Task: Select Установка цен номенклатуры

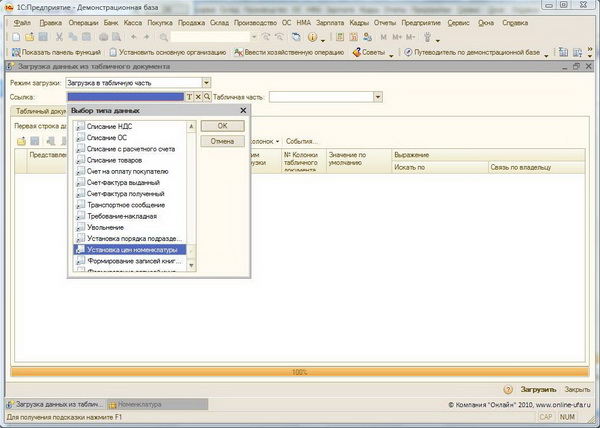Action: [130, 250]
